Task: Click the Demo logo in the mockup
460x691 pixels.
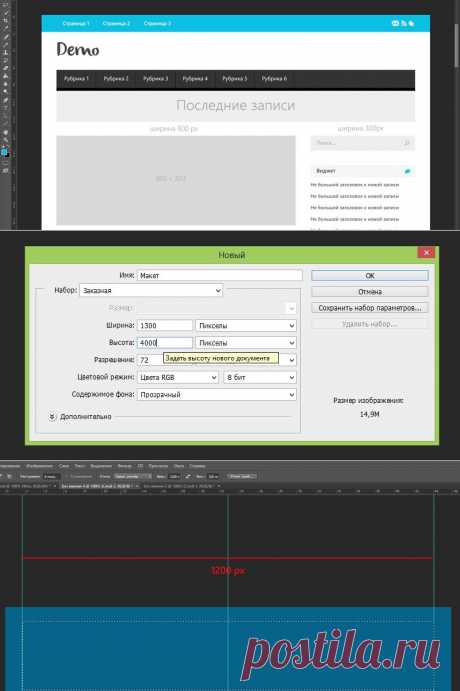Action: pos(78,49)
